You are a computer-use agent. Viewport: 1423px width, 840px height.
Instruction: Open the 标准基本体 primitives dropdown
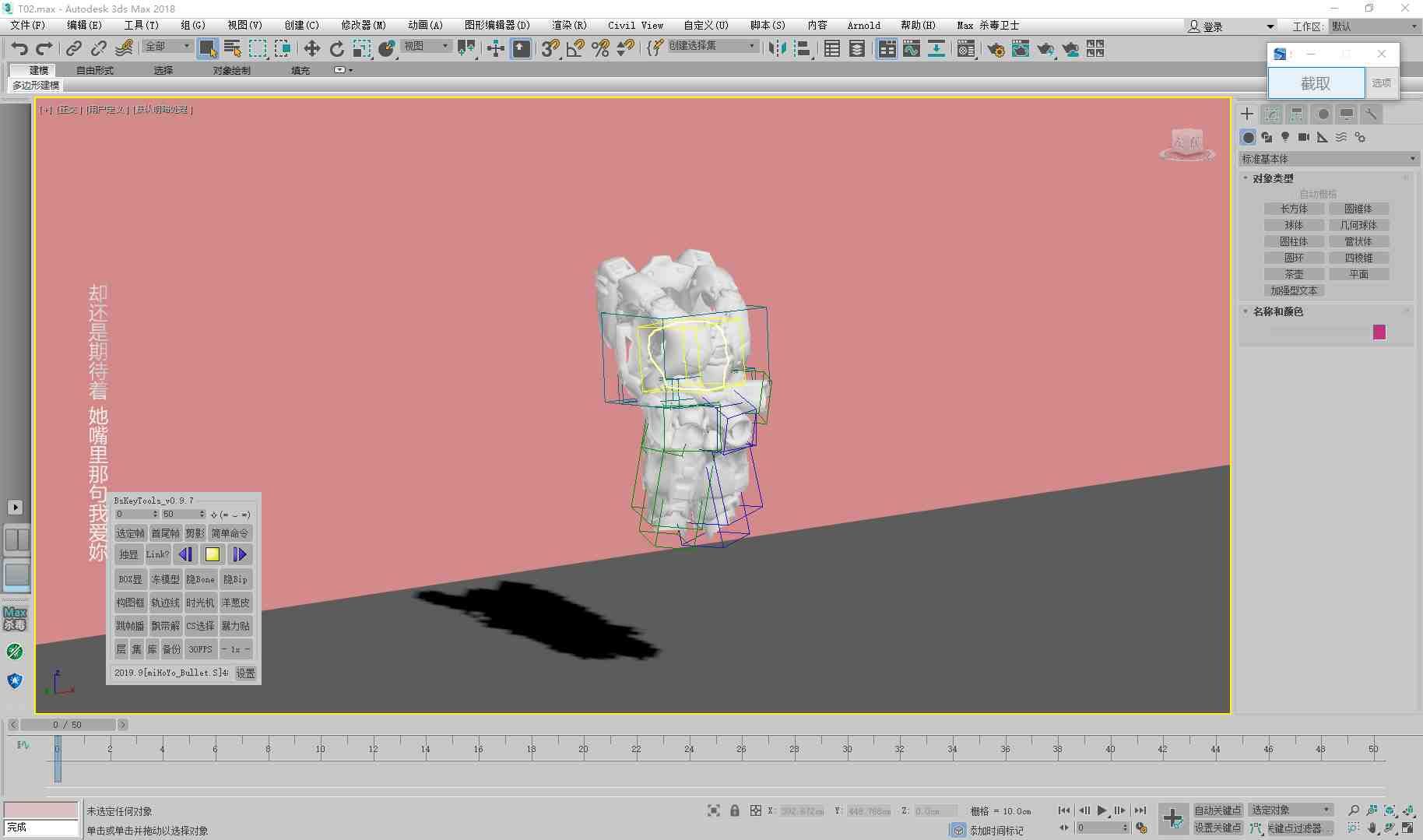1328,159
